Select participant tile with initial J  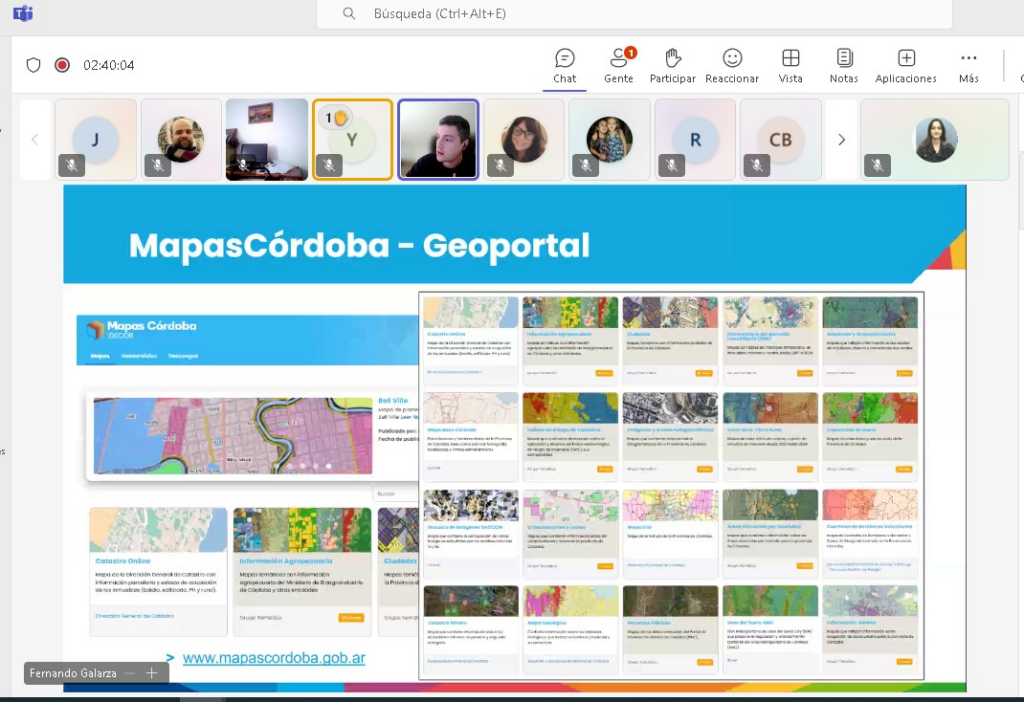pyautogui.click(x=96, y=139)
